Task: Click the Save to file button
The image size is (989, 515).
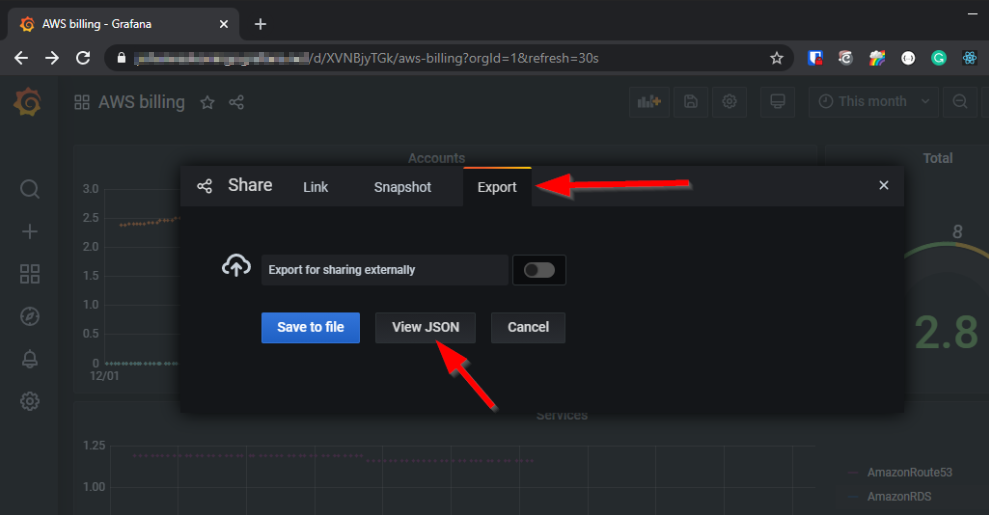Action: click(310, 327)
